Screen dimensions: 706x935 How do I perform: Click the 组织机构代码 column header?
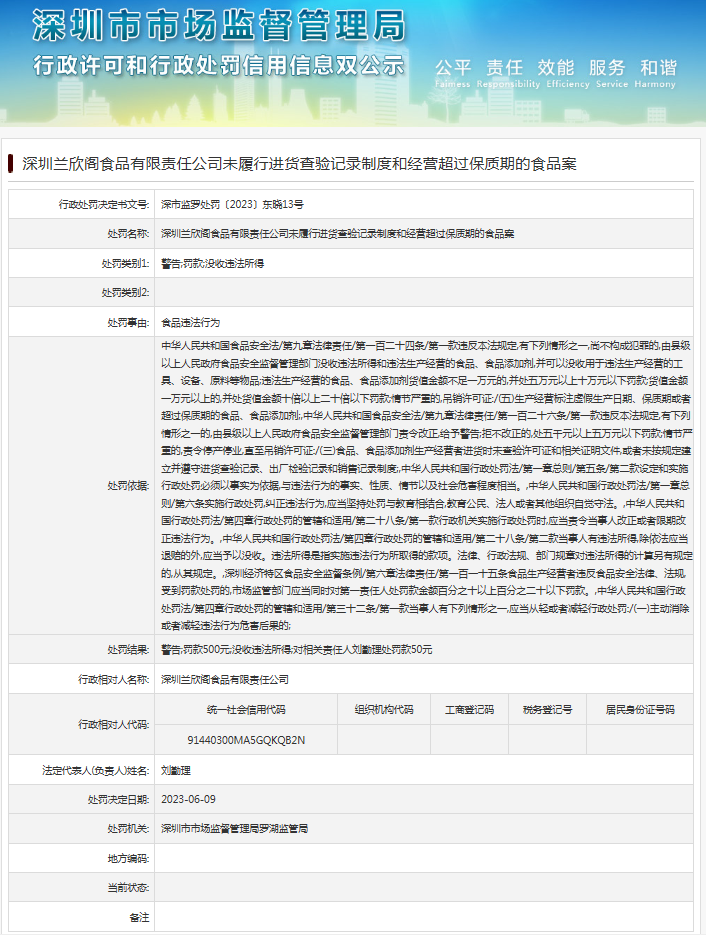384,710
